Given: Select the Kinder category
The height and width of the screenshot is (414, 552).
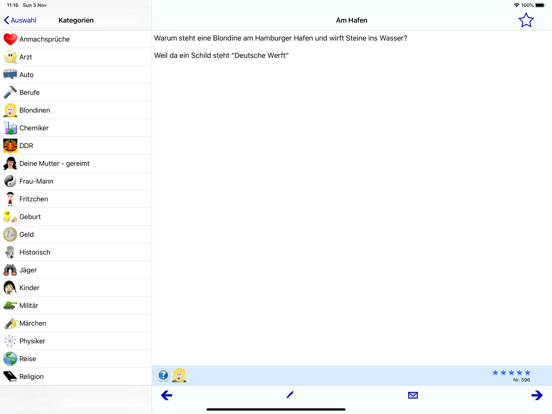Looking at the screenshot, I should tap(76, 288).
